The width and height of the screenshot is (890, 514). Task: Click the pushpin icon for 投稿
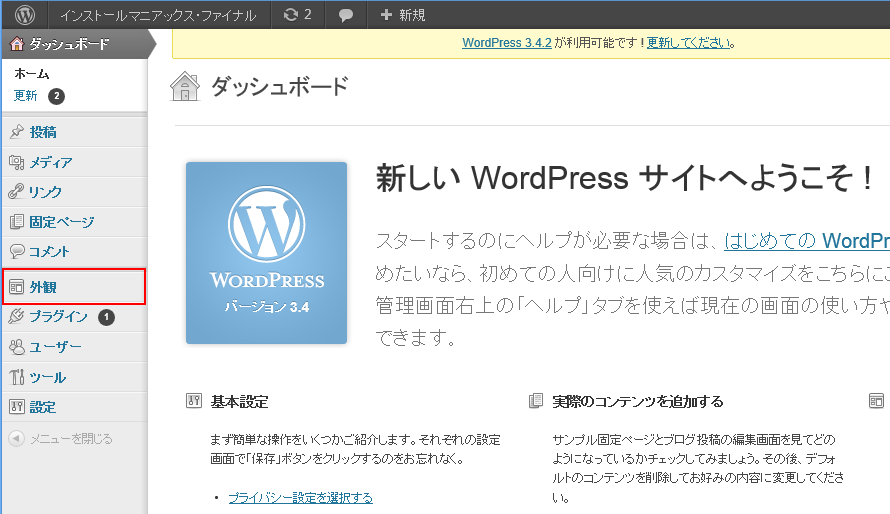coord(16,132)
